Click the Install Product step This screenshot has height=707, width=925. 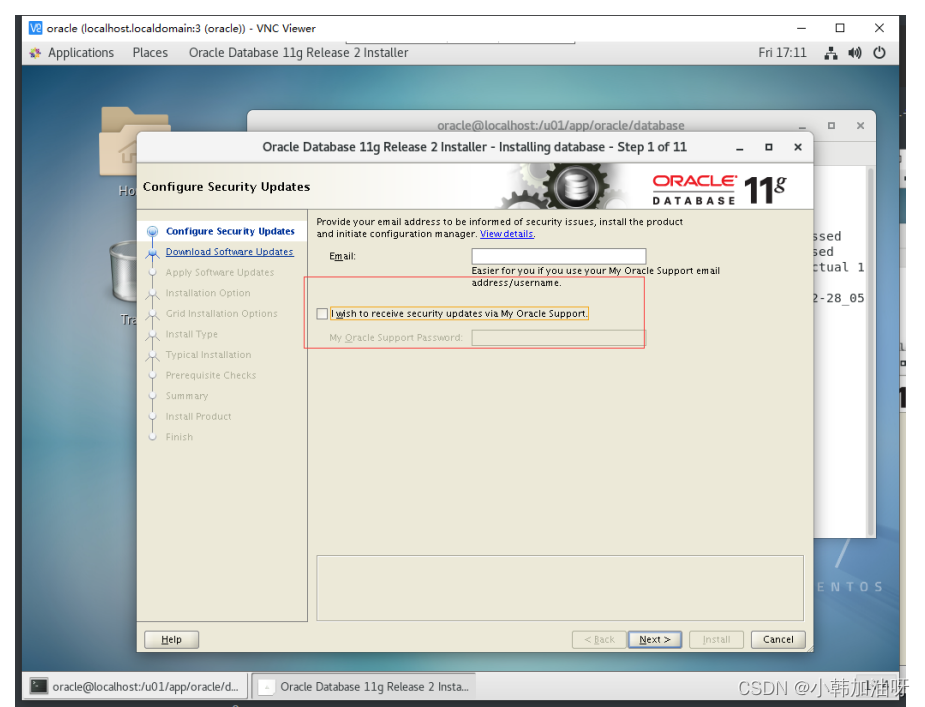(198, 417)
